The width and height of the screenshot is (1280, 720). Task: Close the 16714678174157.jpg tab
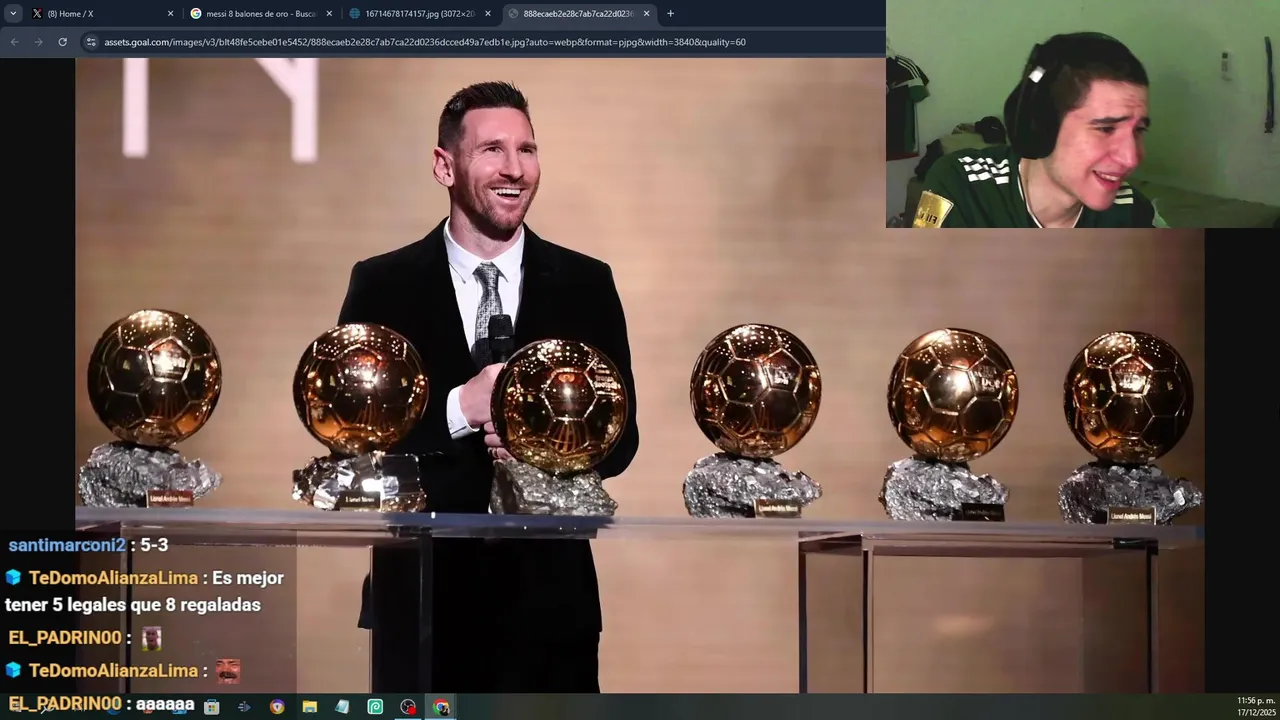click(488, 14)
